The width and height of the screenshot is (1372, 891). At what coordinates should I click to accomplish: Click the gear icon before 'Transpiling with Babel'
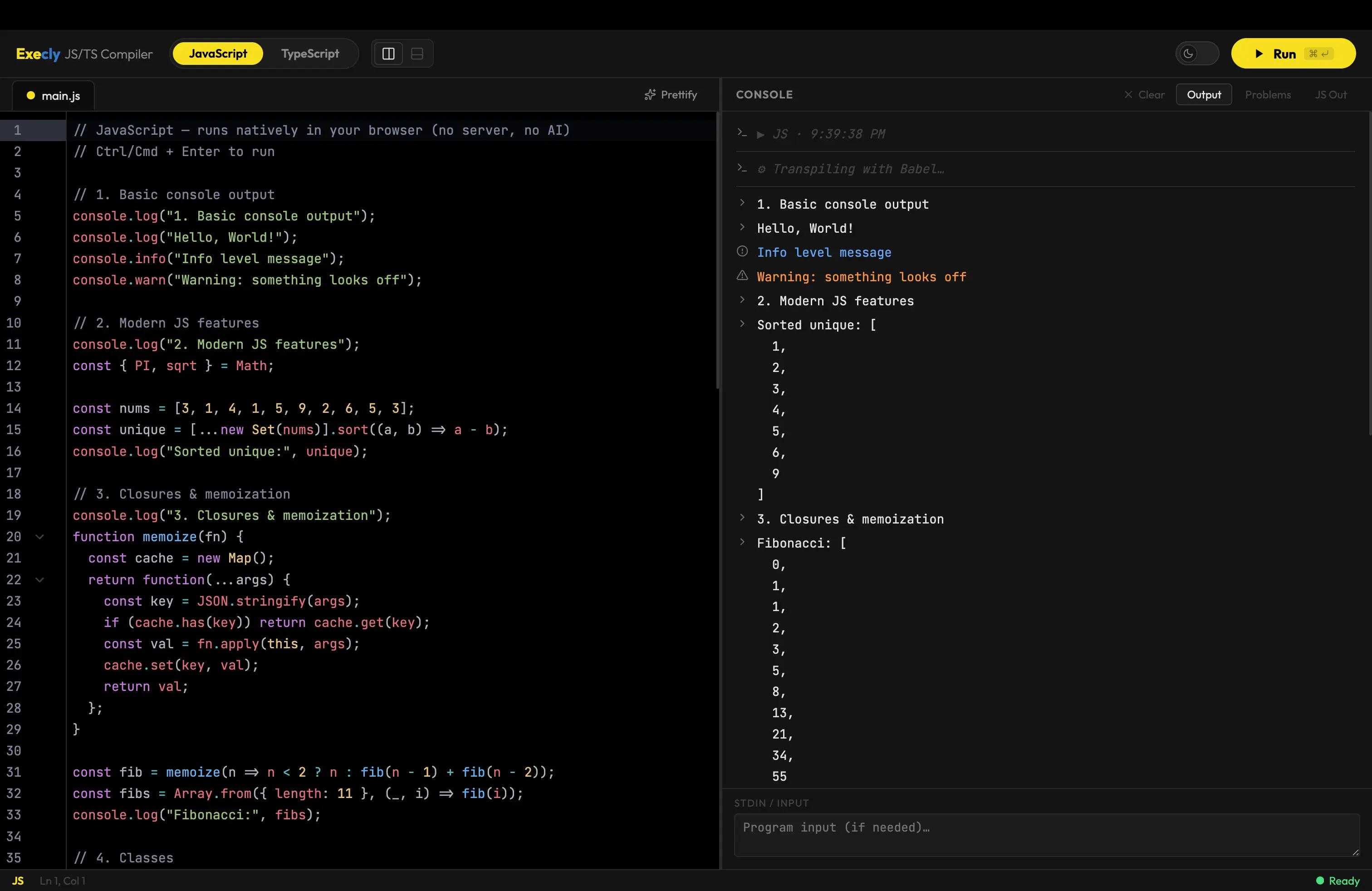(x=761, y=169)
